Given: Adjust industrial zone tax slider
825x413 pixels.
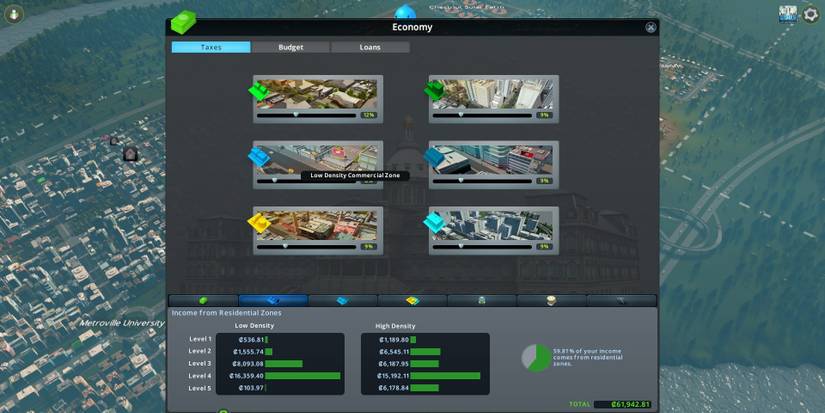Looking at the screenshot, I should [306, 246].
